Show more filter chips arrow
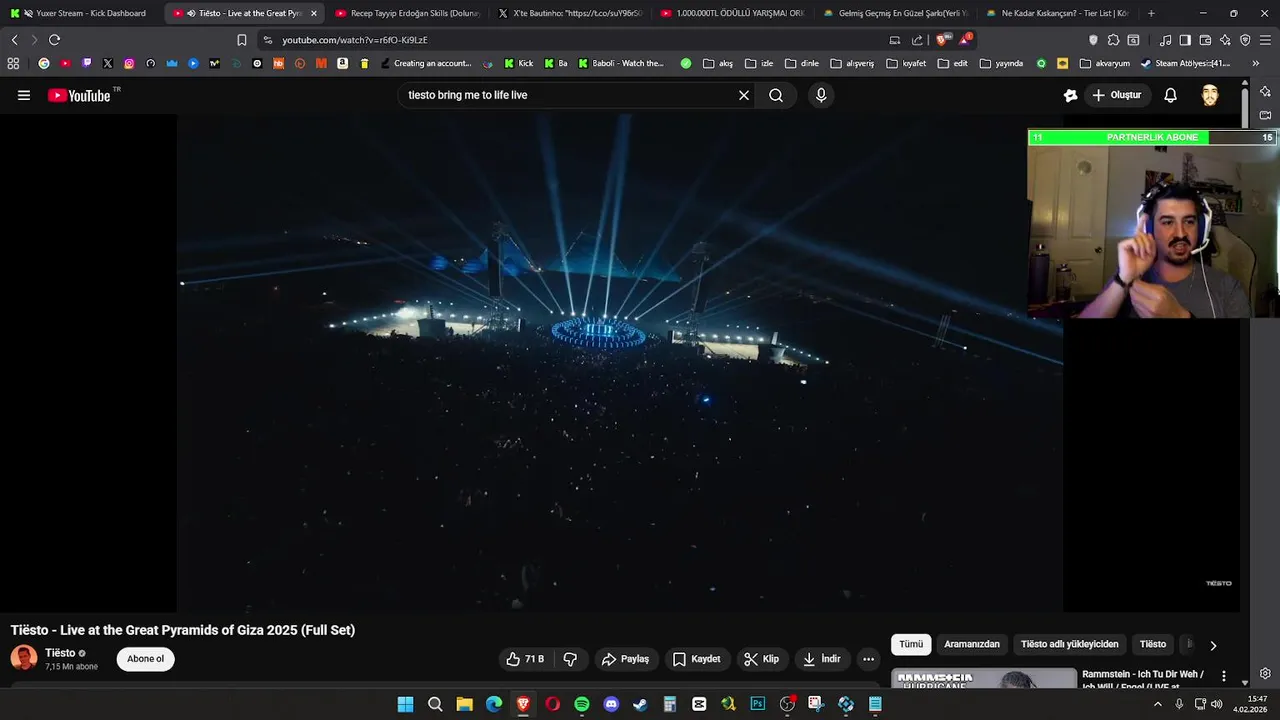This screenshot has width=1280, height=720. 1213,645
